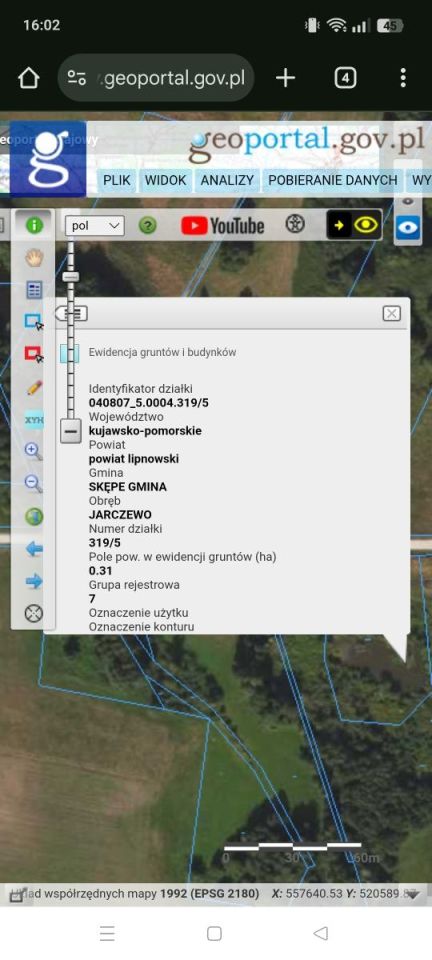Screen dimensions: 432x960
Task: Open the browser three-dot menu
Action: tap(403, 78)
